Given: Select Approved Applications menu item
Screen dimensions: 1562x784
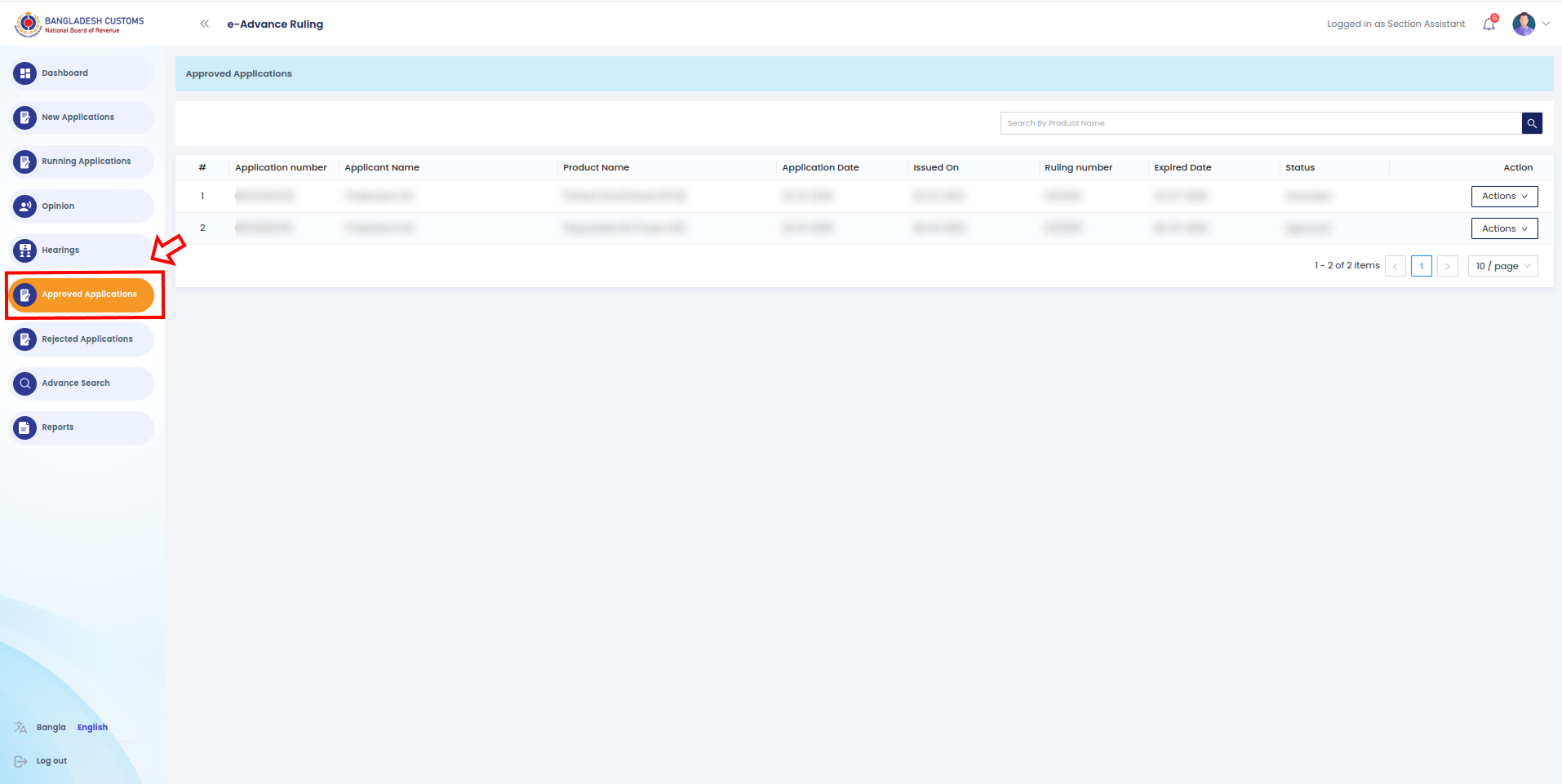Looking at the screenshot, I should 82,295.
